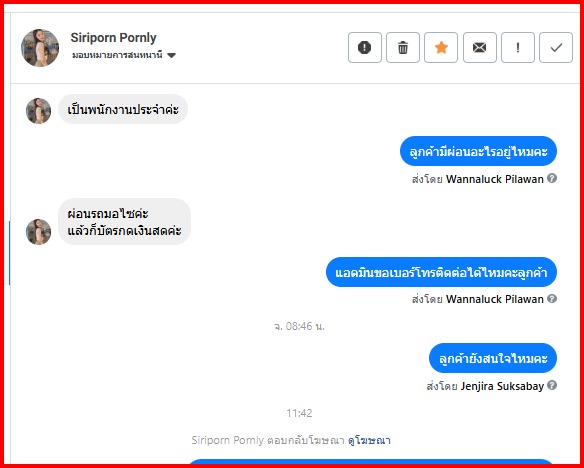This screenshot has width=584, height=468.
Task: Click help icon beside Jenjira Suksabay
Action: click(552, 385)
